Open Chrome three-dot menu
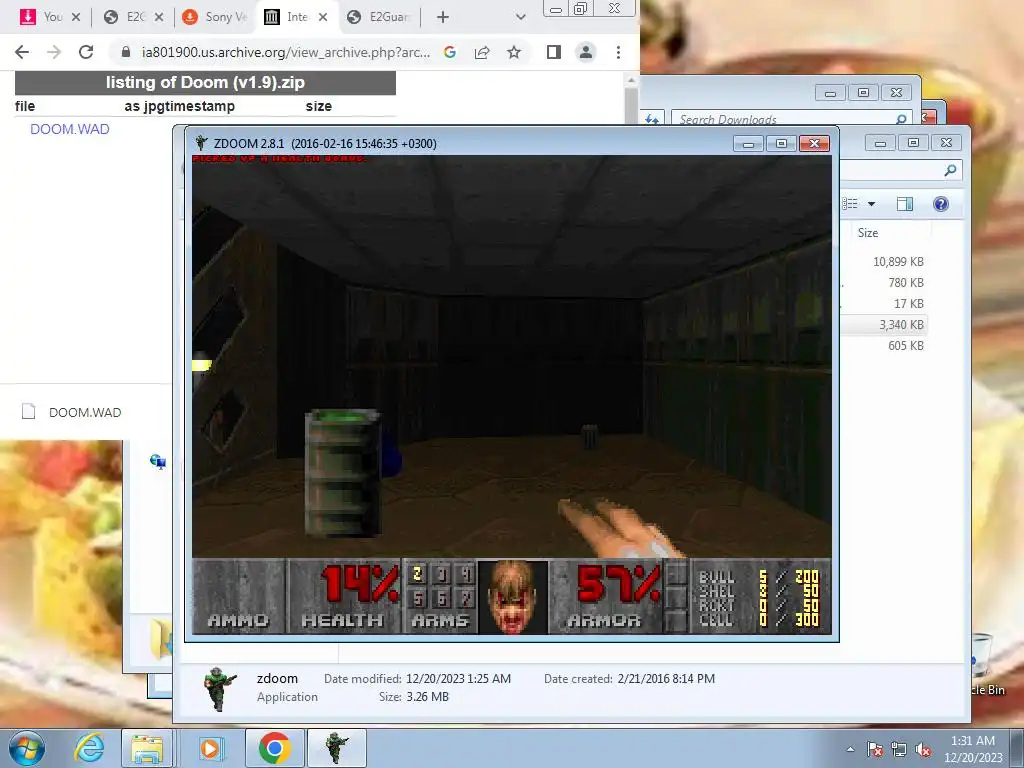1024x768 pixels. tap(618, 52)
